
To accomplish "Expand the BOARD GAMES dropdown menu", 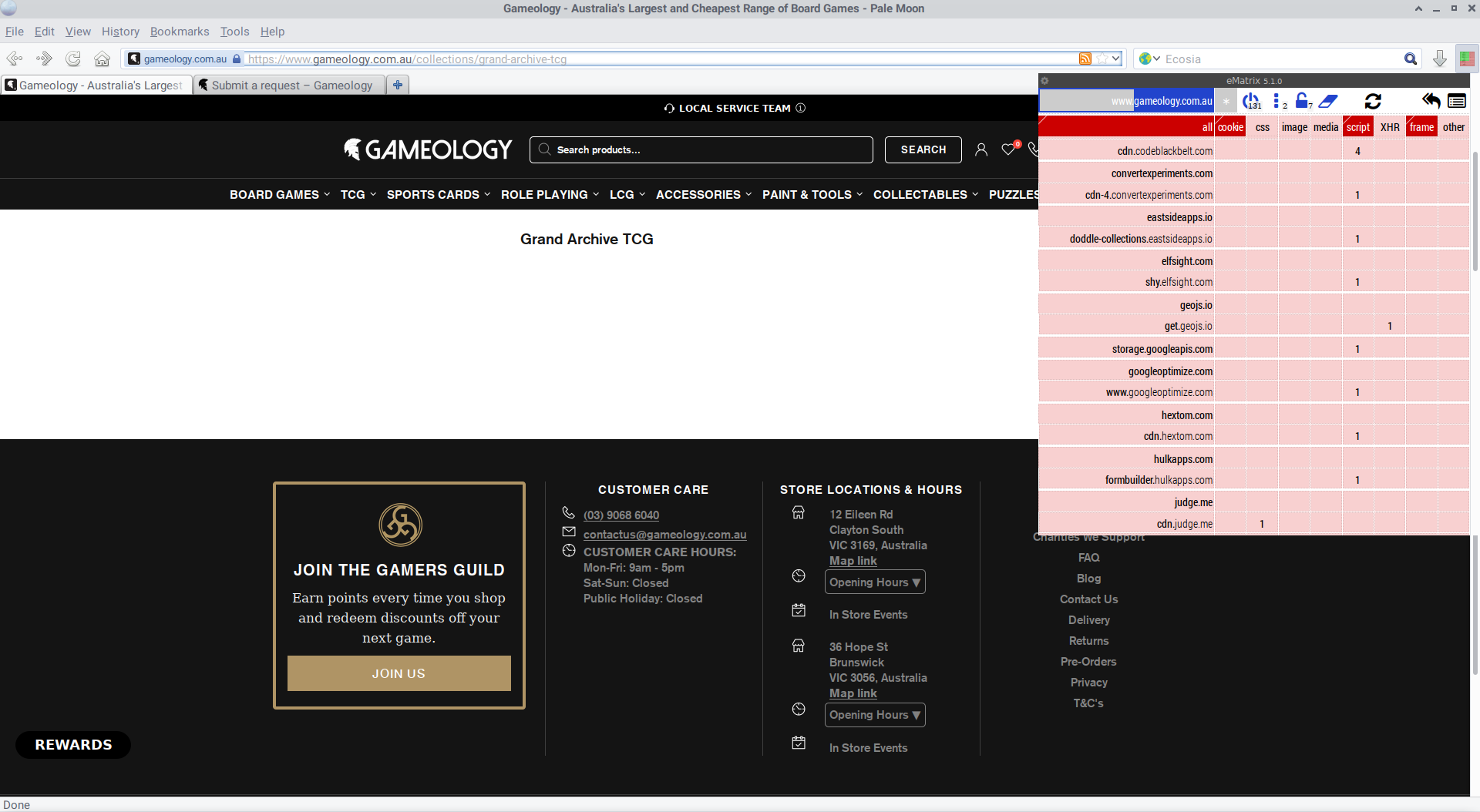I will point(279,195).
